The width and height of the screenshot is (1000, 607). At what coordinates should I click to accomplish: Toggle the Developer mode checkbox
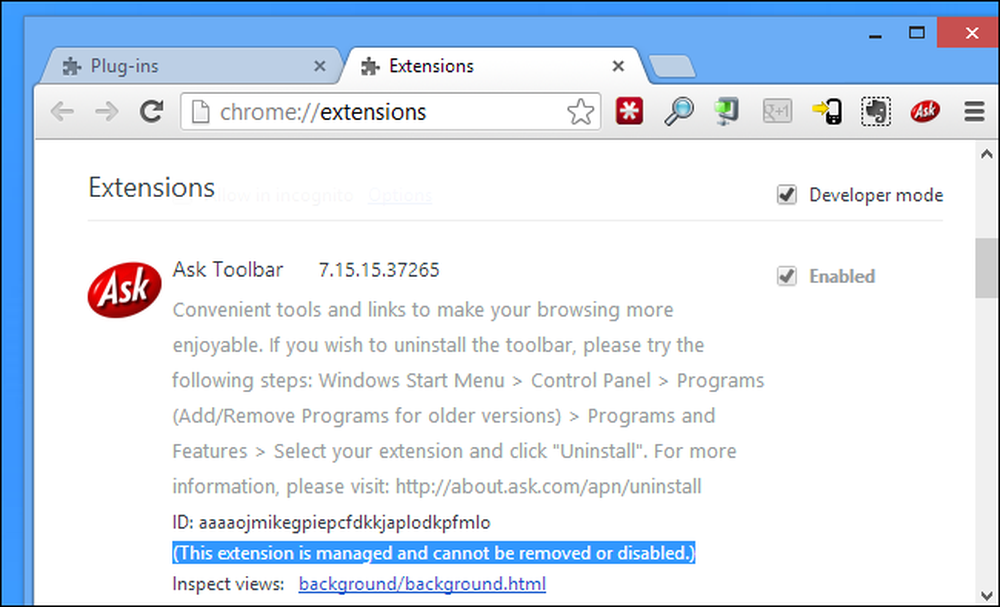pyautogui.click(x=787, y=194)
